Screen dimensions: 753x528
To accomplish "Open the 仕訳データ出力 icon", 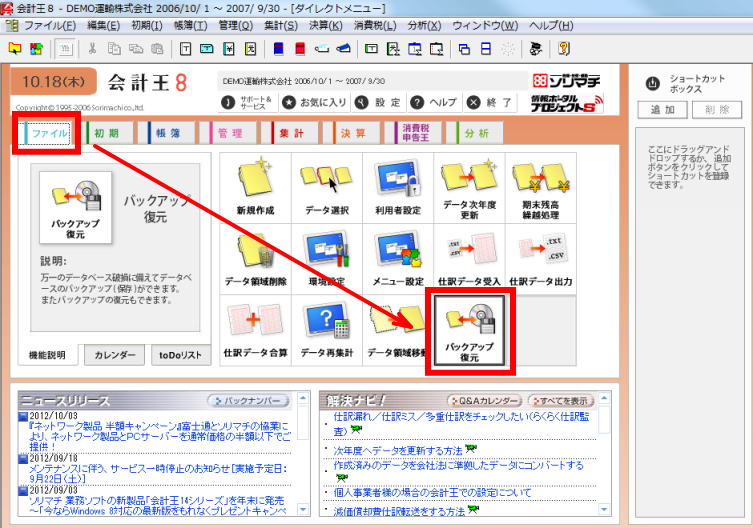I will tap(541, 258).
